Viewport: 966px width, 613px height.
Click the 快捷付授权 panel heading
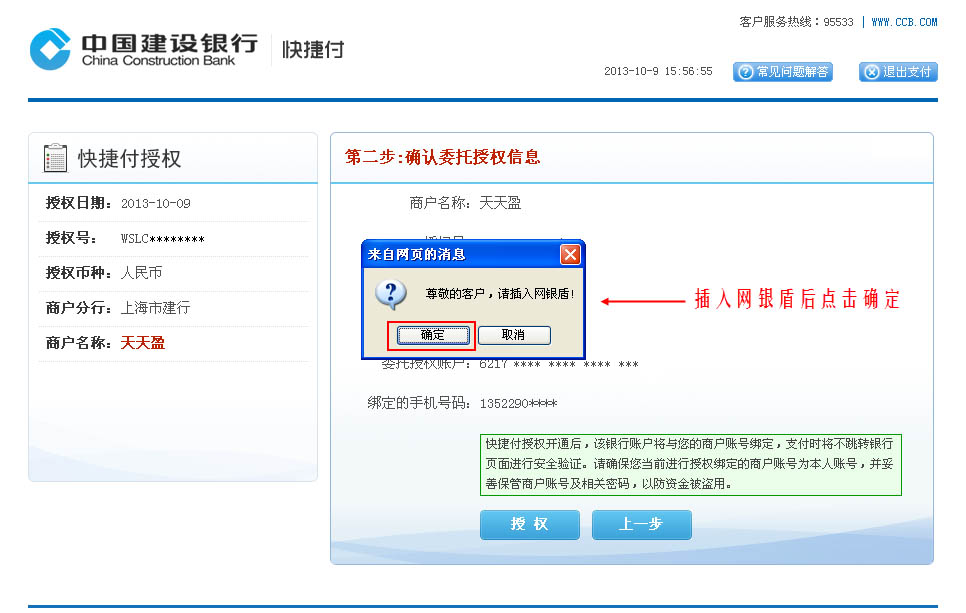[x=129, y=158]
